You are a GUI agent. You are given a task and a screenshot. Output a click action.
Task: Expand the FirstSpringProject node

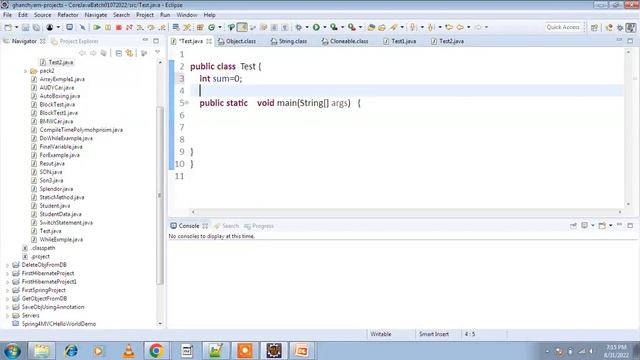7,290
